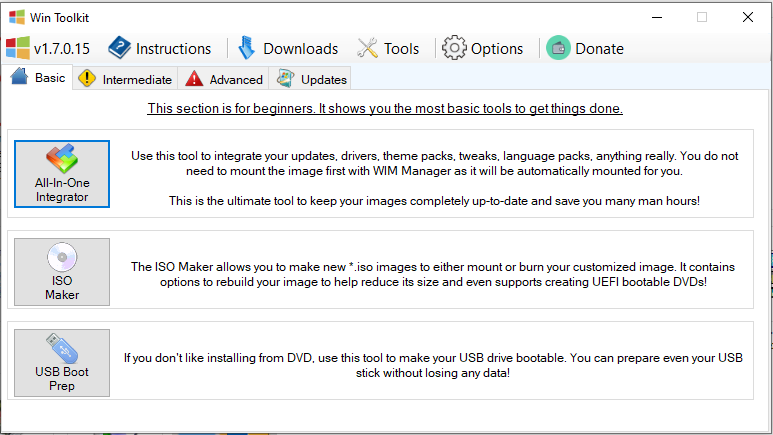Open the Instructions toolbar text
773x435 pixels.
click(x=173, y=49)
